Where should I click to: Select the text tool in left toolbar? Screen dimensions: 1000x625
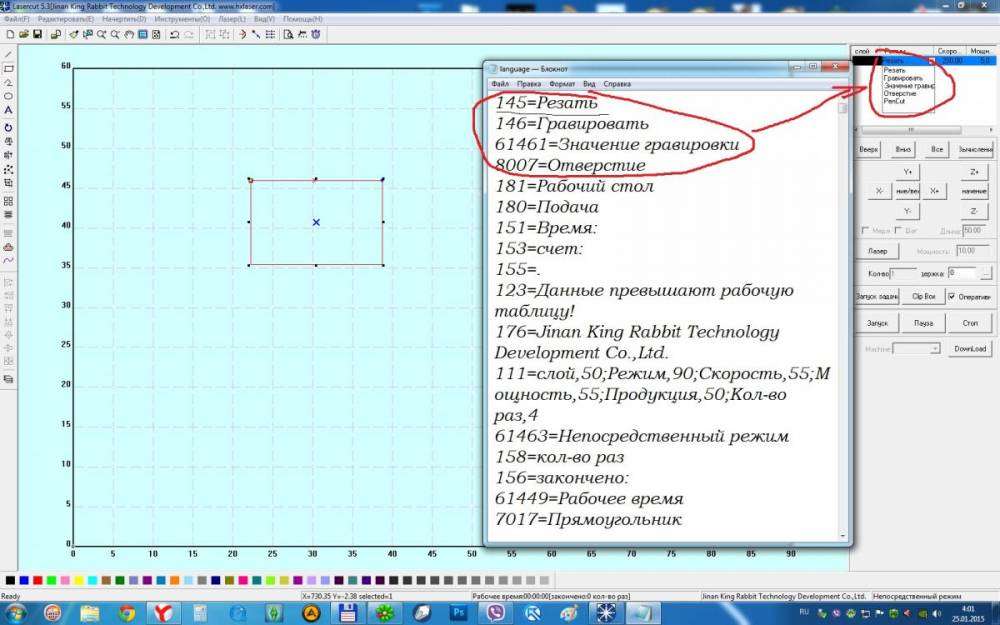pyautogui.click(x=8, y=110)
